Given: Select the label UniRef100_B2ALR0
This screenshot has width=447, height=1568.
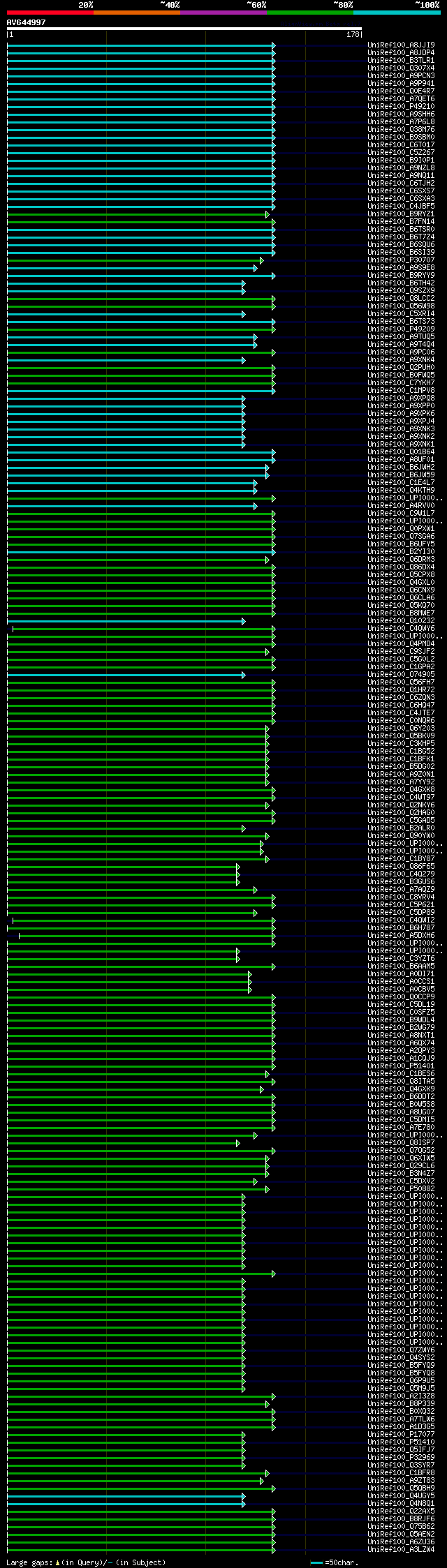Looking at the screenshot, I should click(x=401, y=828).
